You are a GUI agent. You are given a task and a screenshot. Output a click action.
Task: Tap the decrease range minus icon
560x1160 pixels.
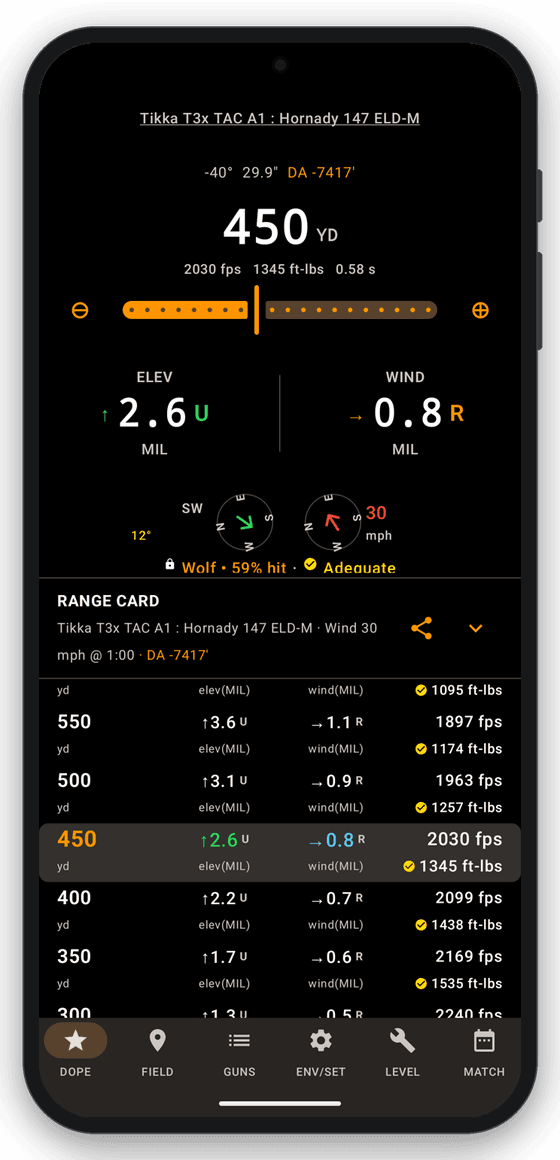point(80,310)
